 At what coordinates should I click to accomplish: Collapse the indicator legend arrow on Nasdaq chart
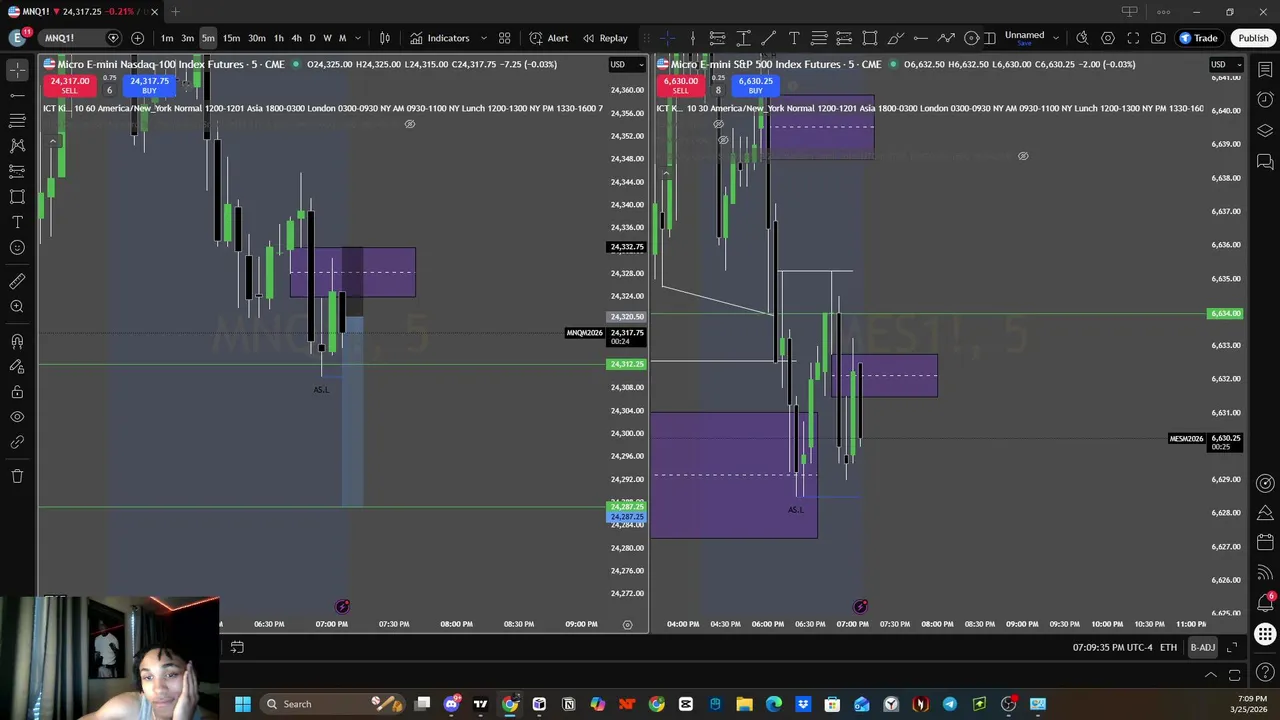coord(52,141)
